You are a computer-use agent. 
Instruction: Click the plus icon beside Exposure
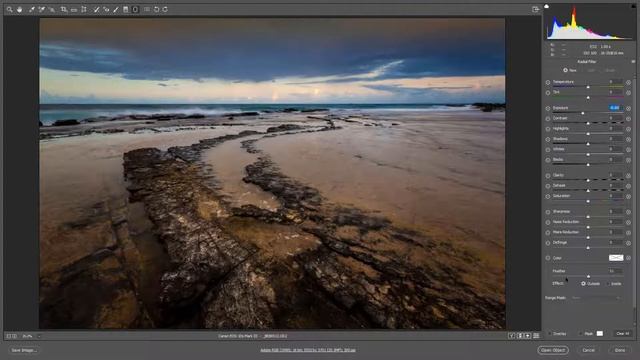[x=629, y=108]
